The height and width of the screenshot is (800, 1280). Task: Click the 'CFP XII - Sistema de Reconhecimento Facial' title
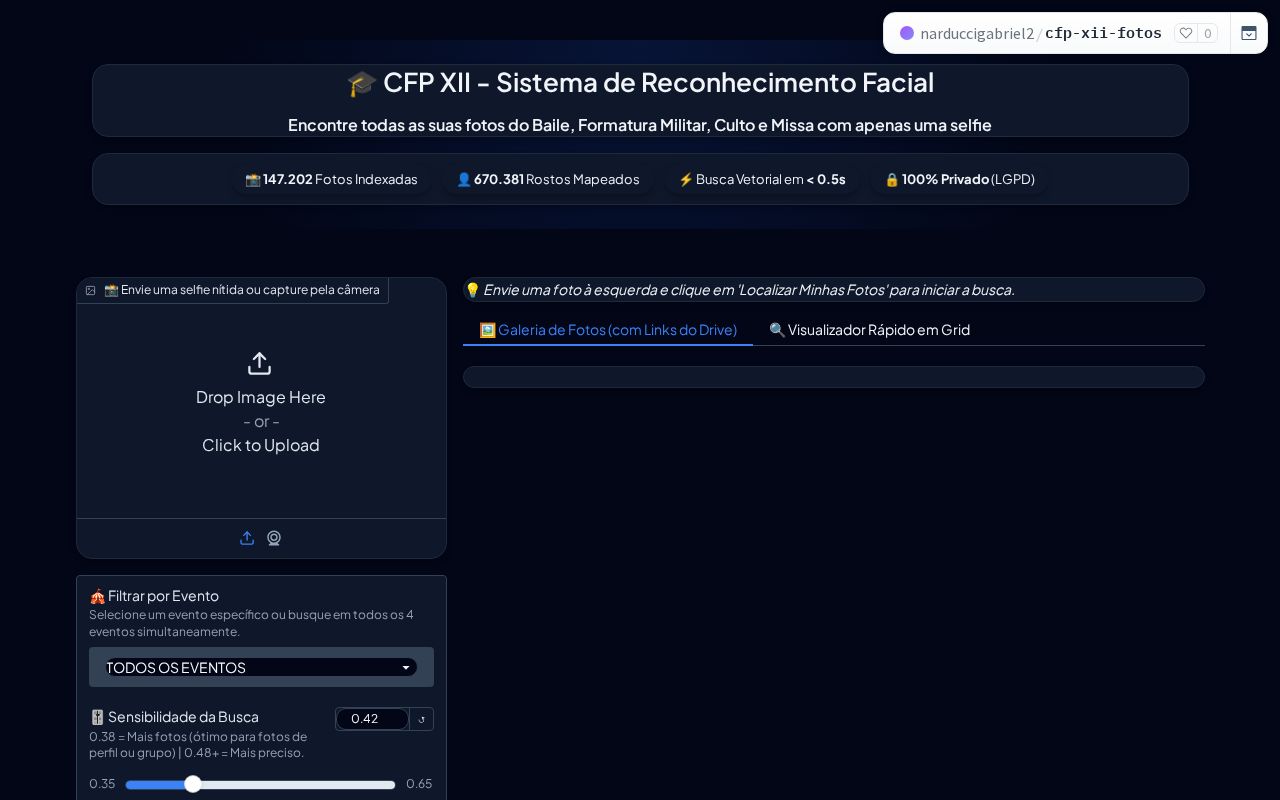pos(640,82)
